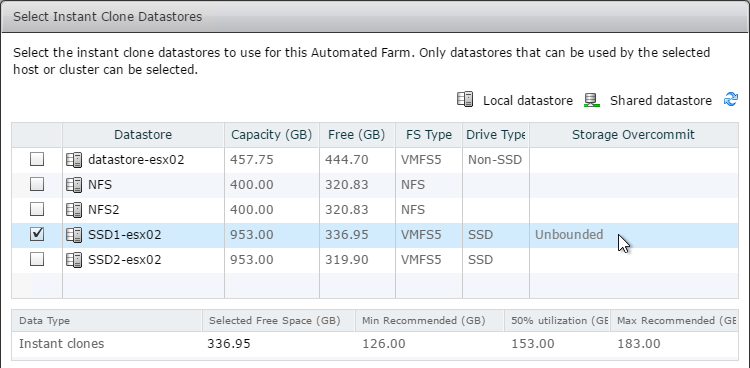This screenshot has height=368, width=750.
Task: Enable the NFS datastore checkbox
Action: coord(37,184)
